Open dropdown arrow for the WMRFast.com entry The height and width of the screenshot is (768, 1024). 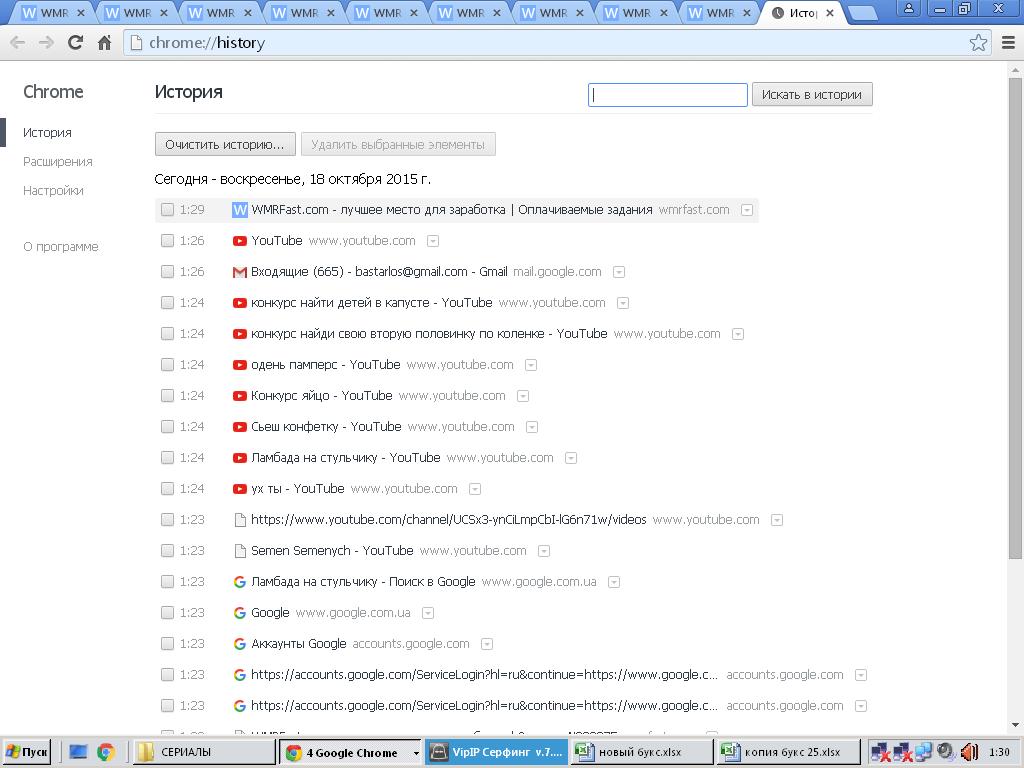(747, 210)
